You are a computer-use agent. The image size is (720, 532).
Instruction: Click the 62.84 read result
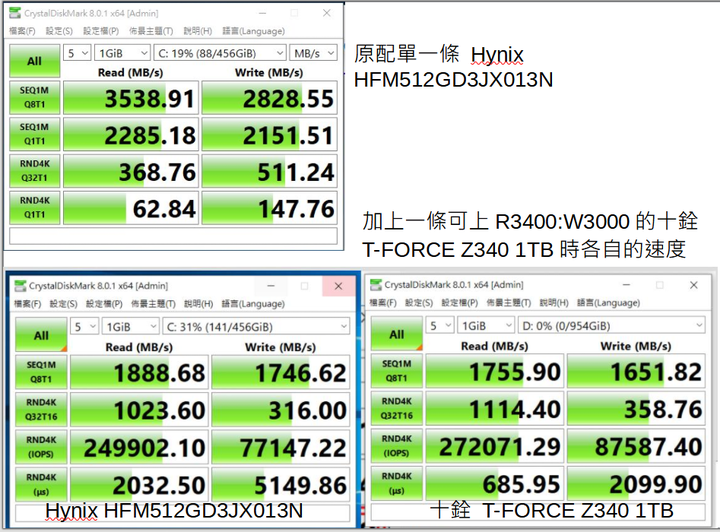(x=131, y=208)
